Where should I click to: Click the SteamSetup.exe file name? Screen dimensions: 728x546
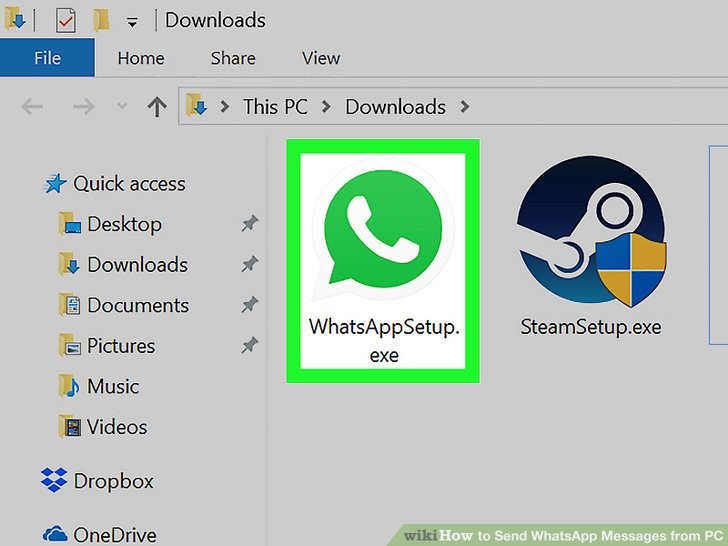(x=591, y=327)
